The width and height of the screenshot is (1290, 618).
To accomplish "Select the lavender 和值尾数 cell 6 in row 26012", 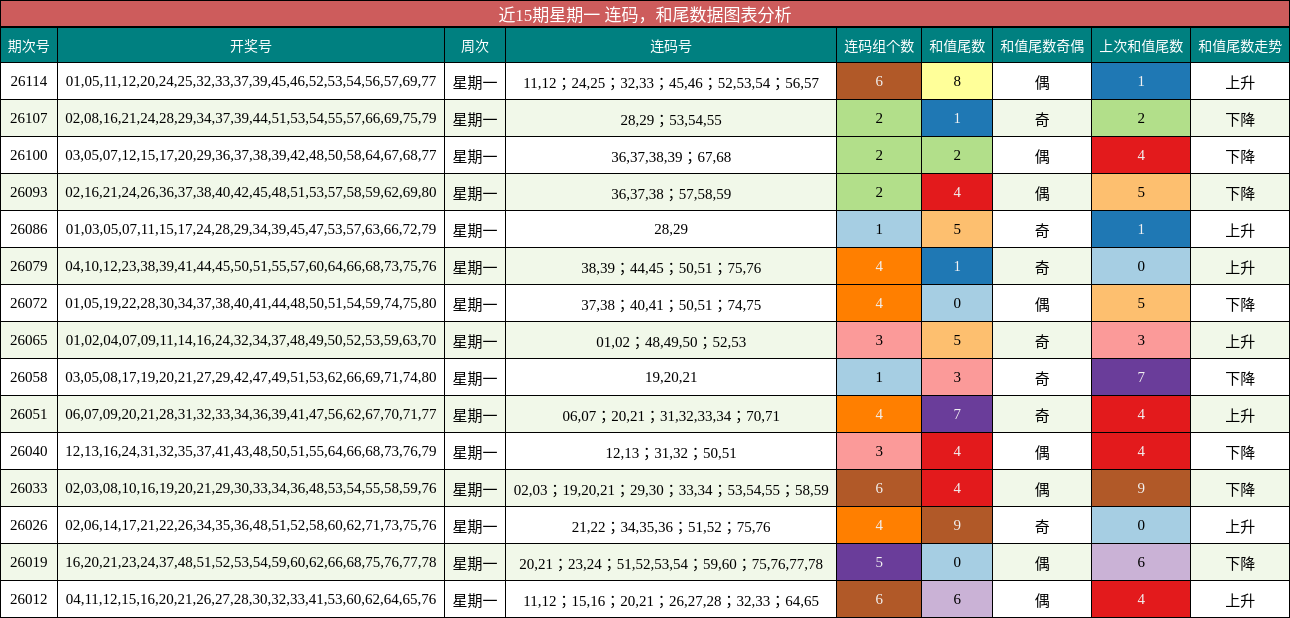I will 957,599.
